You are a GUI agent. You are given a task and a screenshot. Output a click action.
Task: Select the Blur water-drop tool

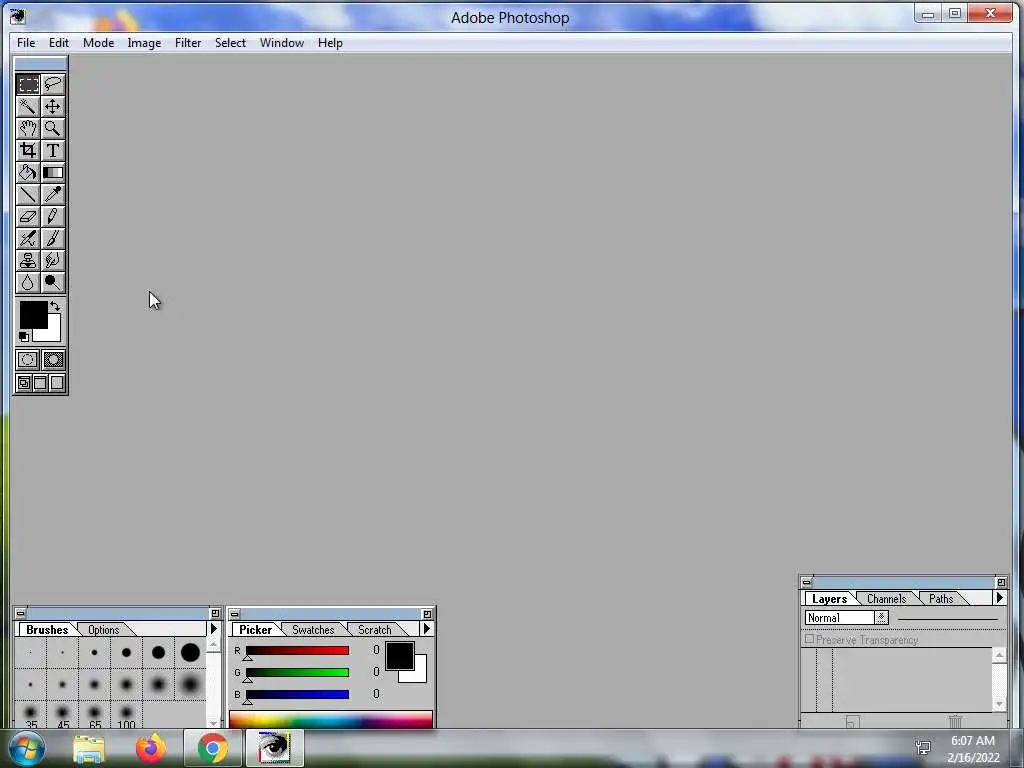[x=28, y=283]
